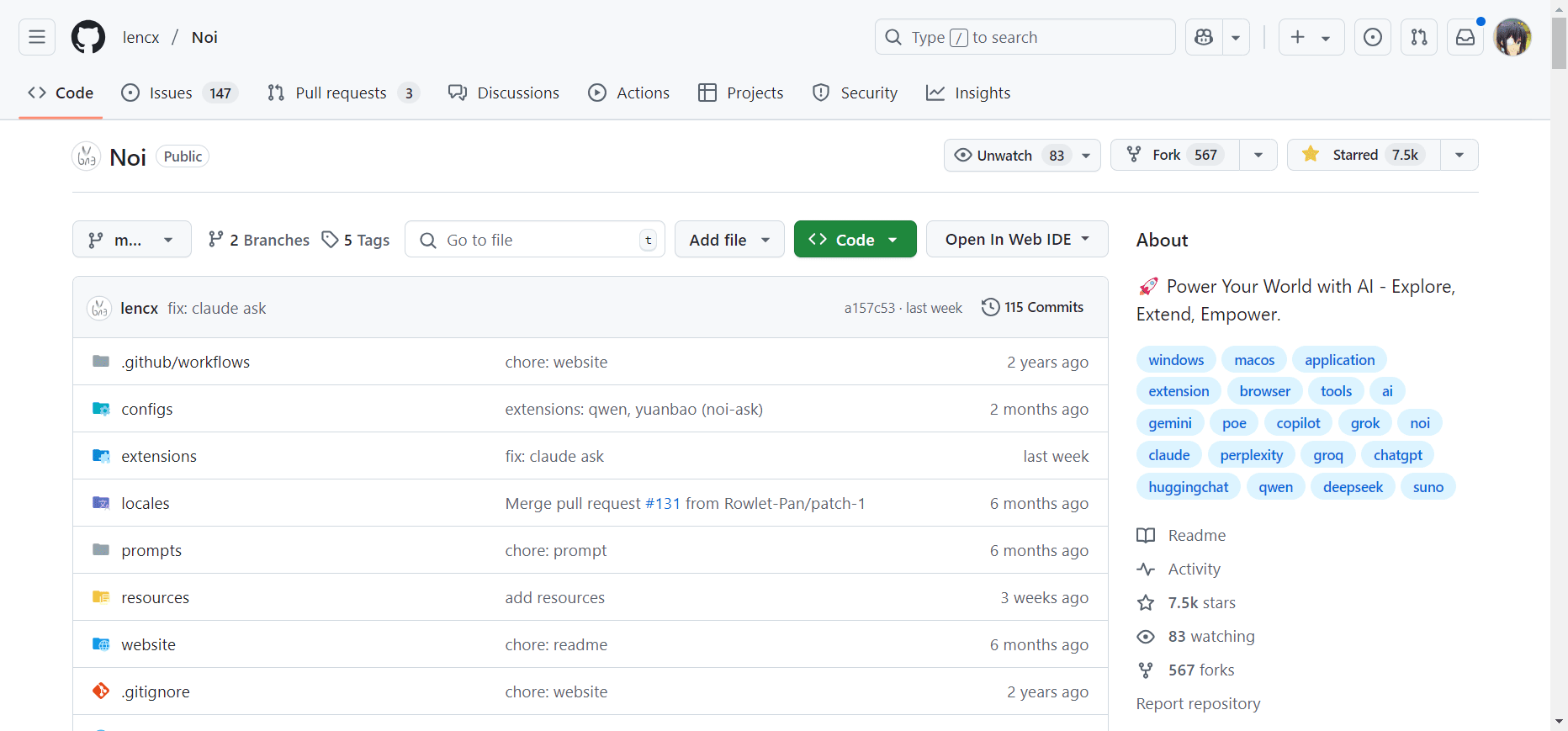Open the Fork options dropdown arrow

pyautogui.click(x=1258, y=155)
